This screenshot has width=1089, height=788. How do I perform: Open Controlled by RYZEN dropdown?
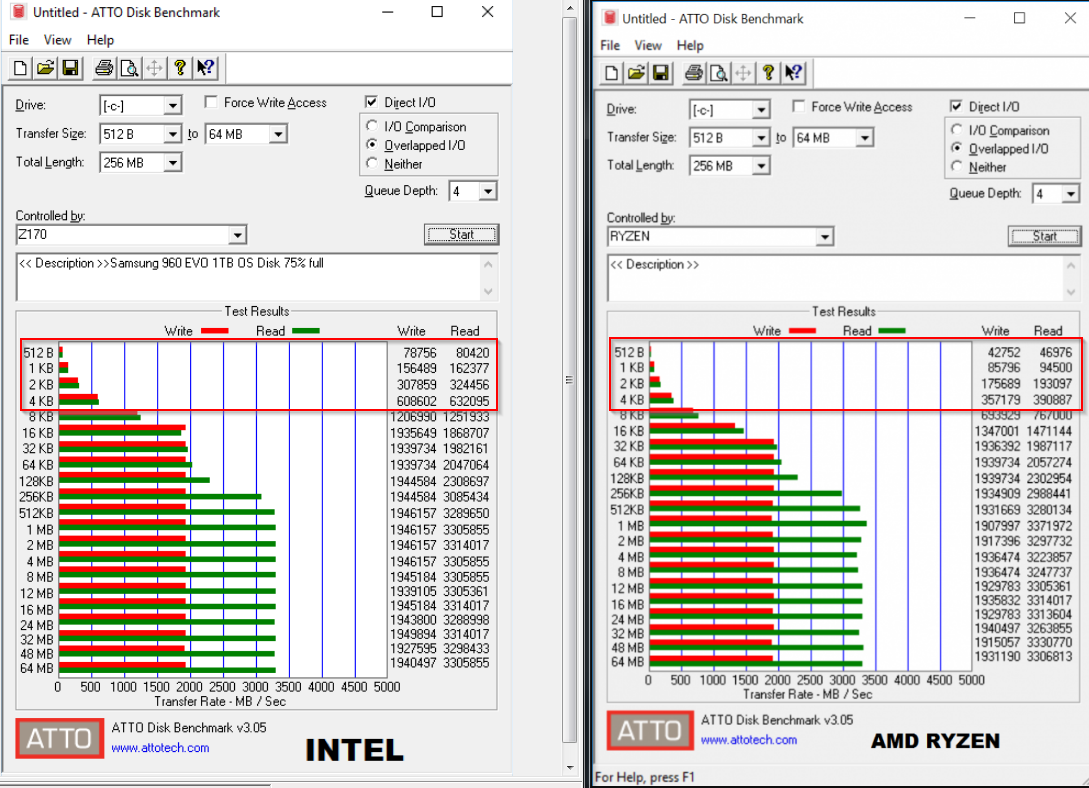(x=824, y=237)
